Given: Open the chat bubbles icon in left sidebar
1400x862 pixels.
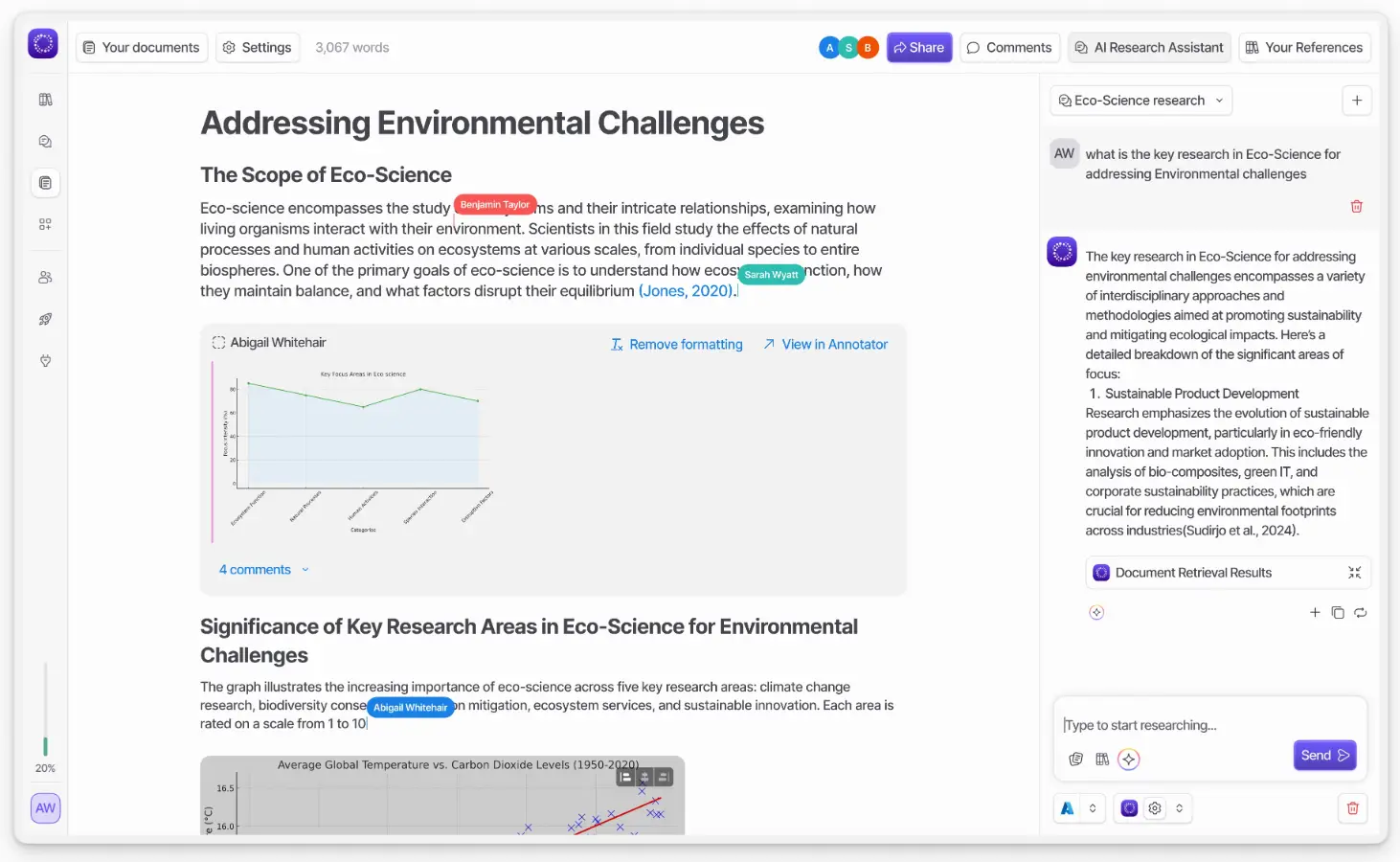Looking at the screenshot, I should [45, 142].
